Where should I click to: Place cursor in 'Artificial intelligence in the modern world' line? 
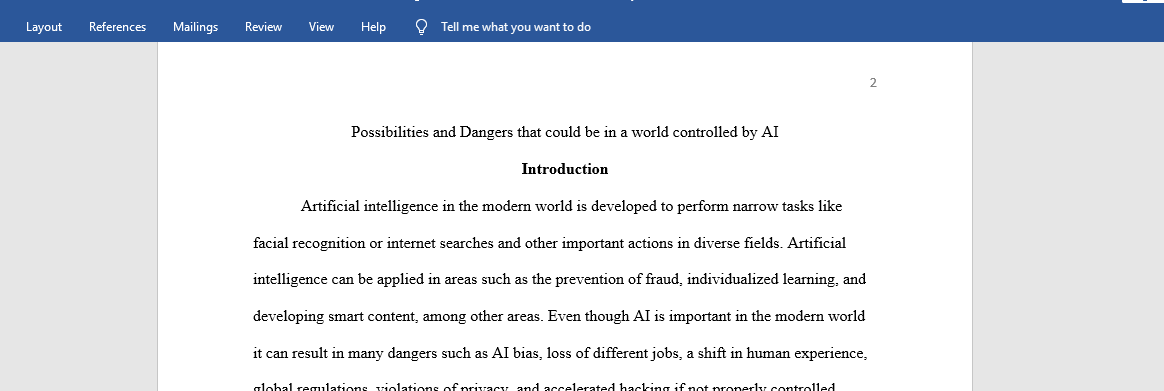tap(571, 206)
